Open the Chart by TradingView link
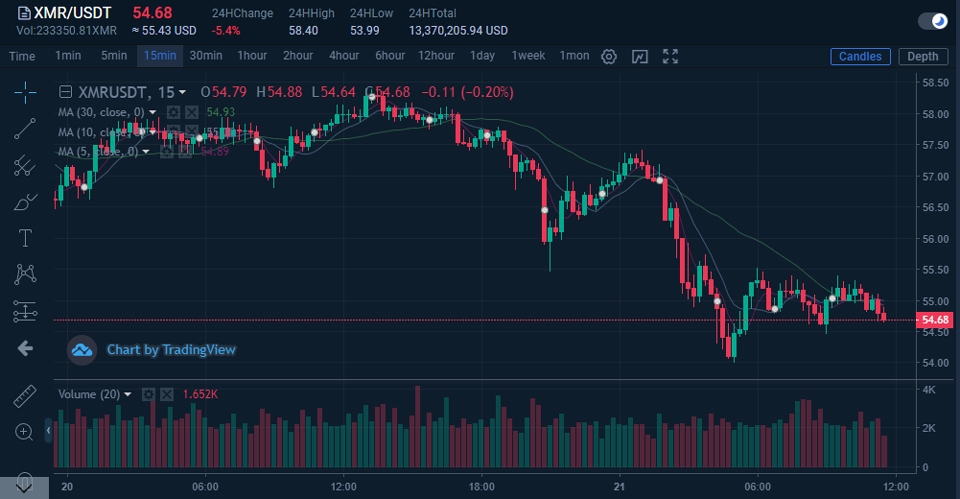The width and height of the screenshot is (960, 499). pos(171,350)
